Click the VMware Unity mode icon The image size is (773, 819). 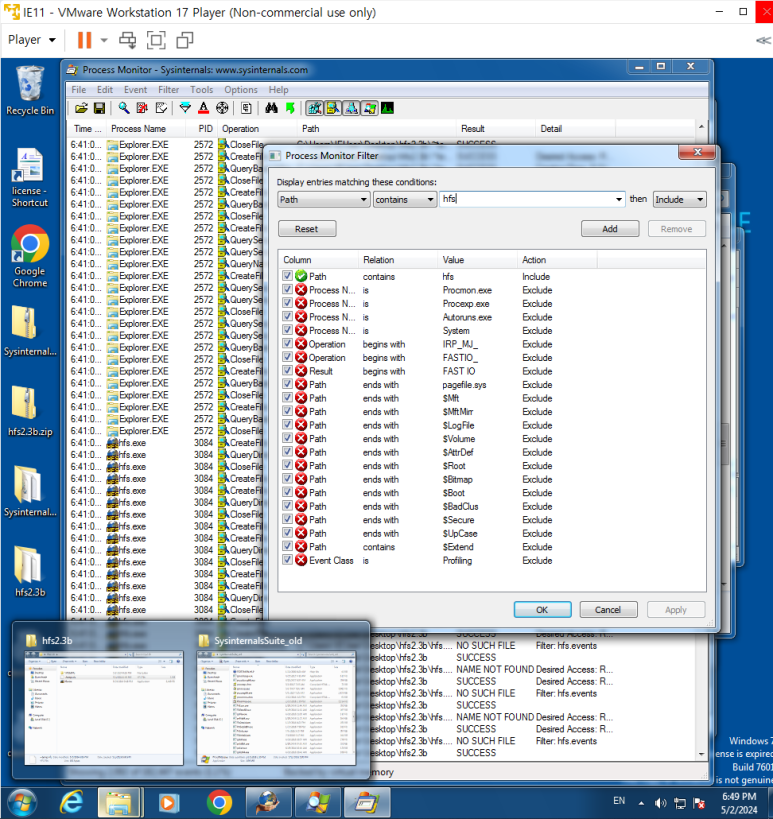click(x=185, y=40)
